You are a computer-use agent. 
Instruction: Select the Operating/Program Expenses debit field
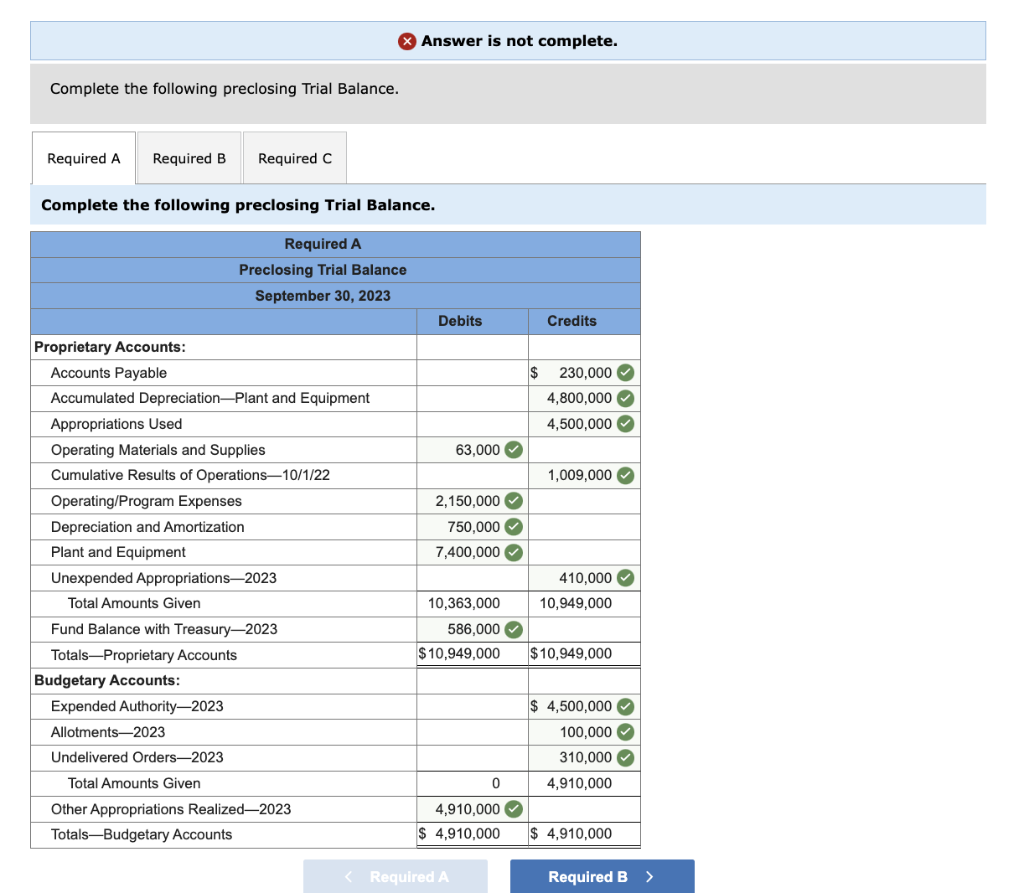click(x=472, y=501)
